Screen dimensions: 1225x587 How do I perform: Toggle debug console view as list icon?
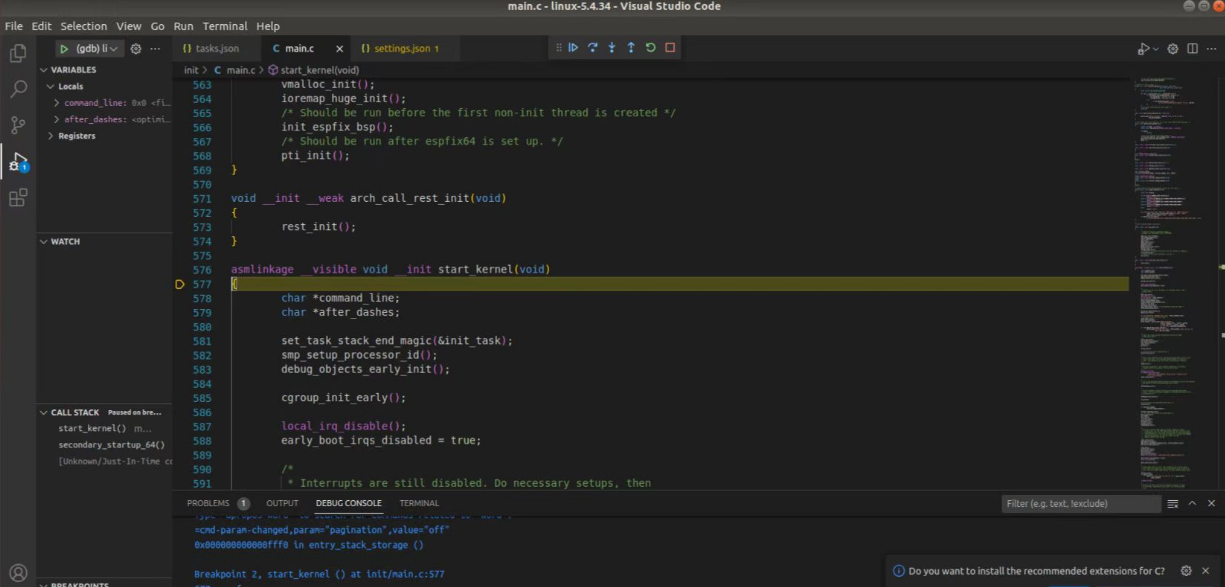pos(1173,504)
